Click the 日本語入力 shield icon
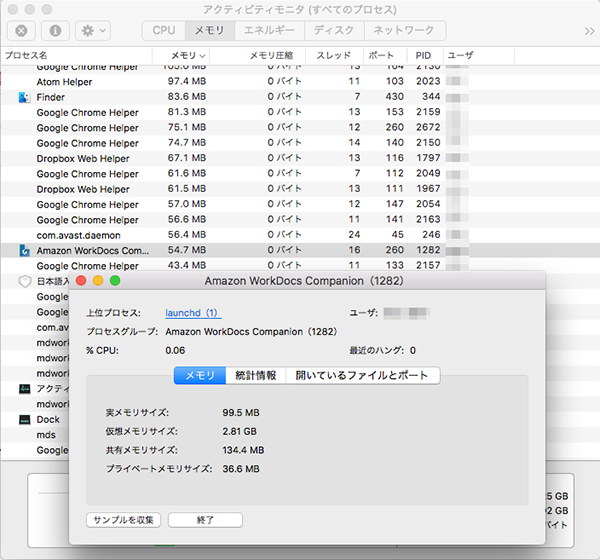This screenshot has height=560, width=600. click(25, 282)
